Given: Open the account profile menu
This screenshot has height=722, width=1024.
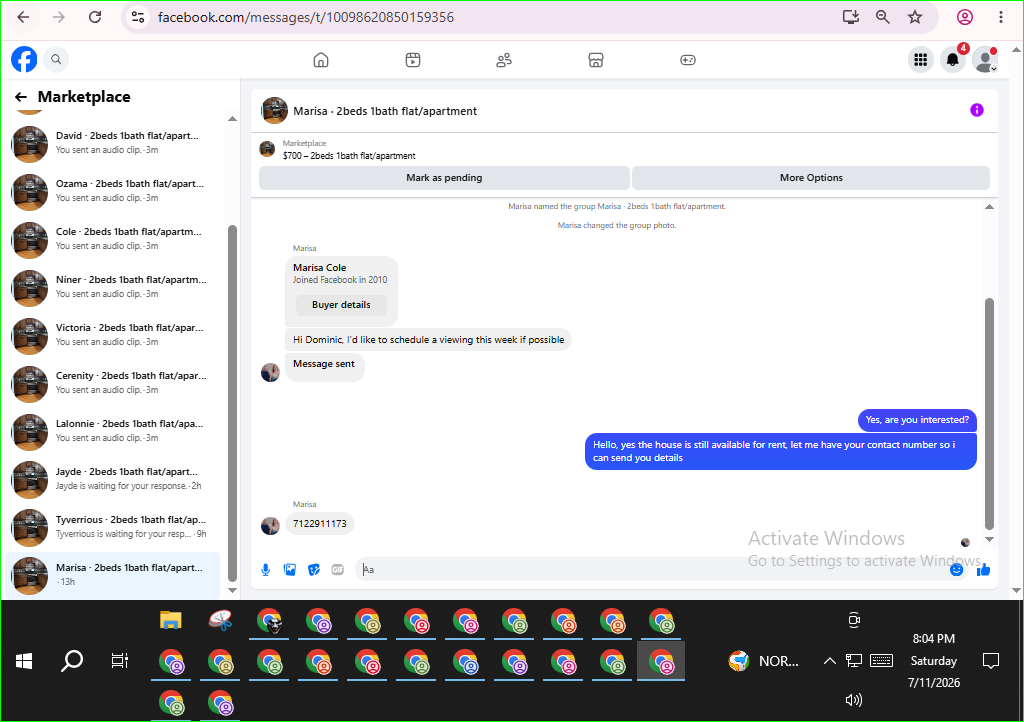Looking at the screenshot, I should pyautogui.click(x=985, y=60).
